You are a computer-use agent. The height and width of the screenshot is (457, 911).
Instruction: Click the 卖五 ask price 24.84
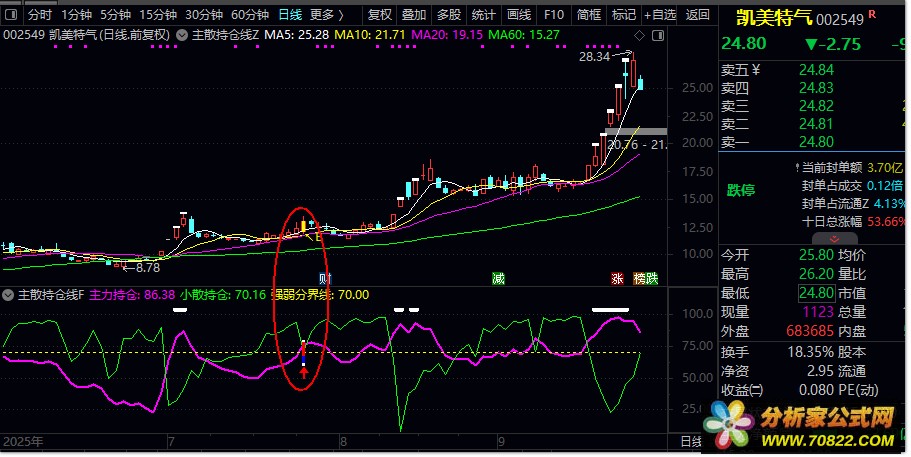click(816, 70)
